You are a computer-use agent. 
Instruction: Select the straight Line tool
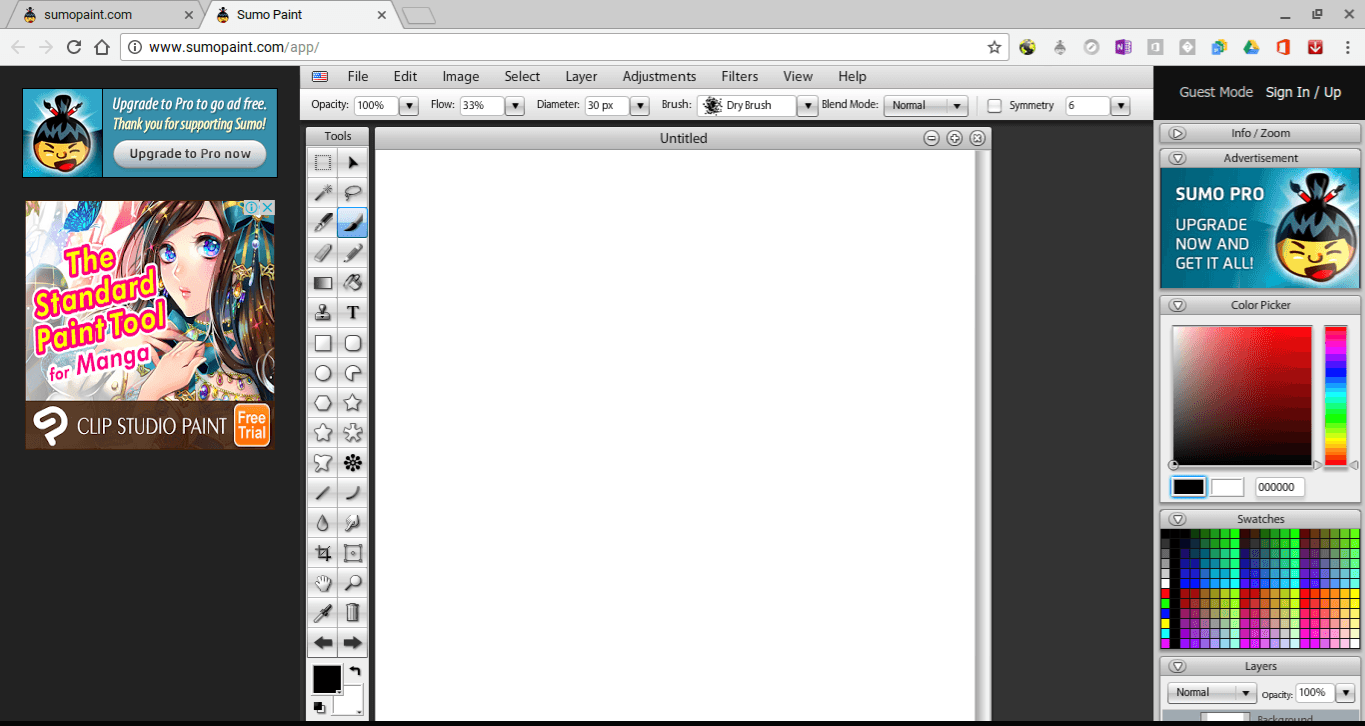[323, 493]
